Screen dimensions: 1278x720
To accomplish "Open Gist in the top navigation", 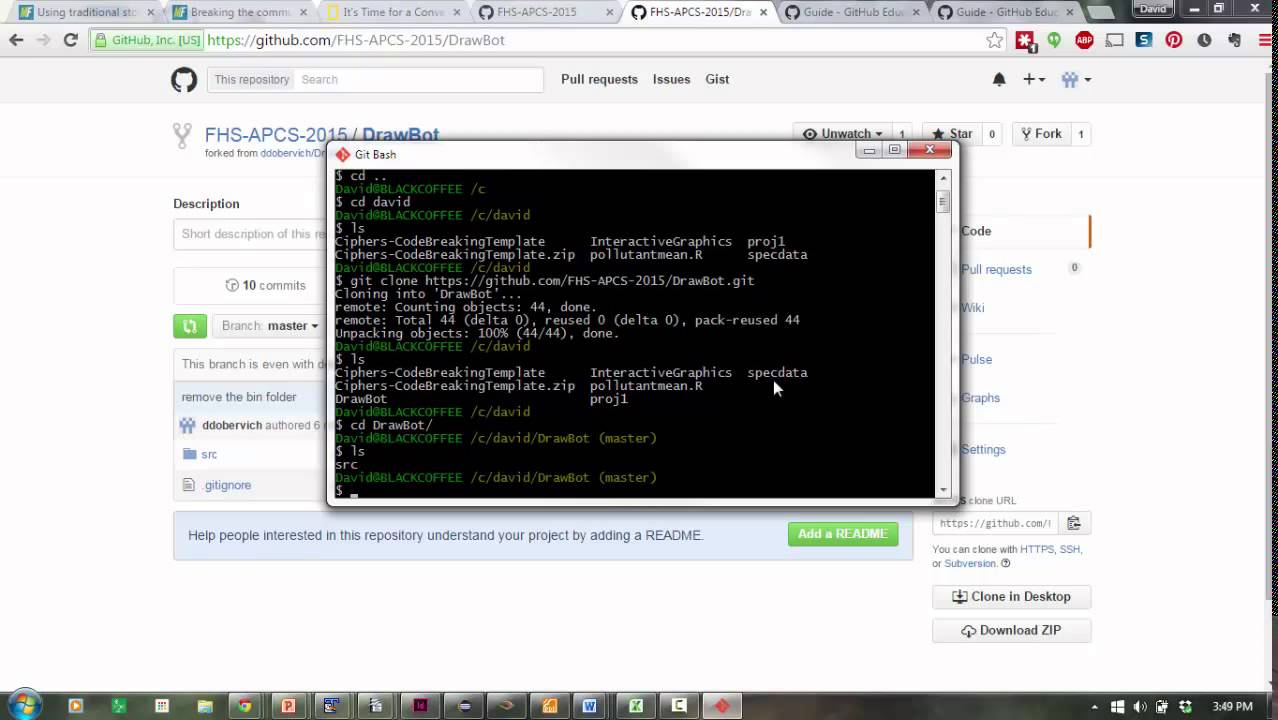I will click(x=717, y=79).
